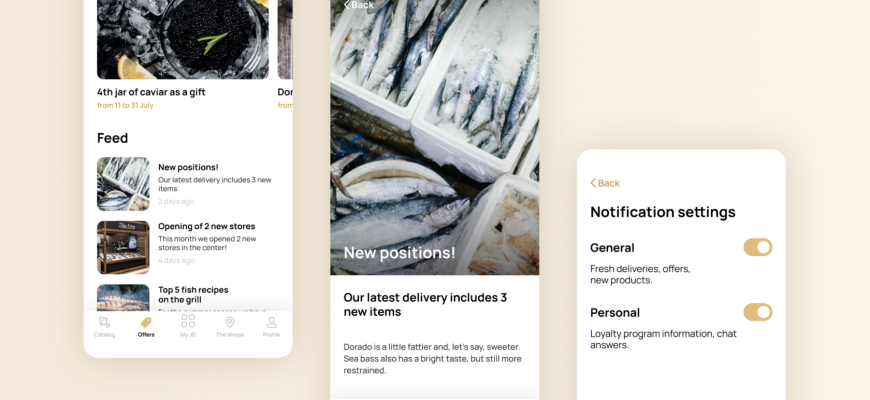The width and height of the screenshot is (870, 400).
Task: Open the Profile person icon
Action: tap(271, 322)
